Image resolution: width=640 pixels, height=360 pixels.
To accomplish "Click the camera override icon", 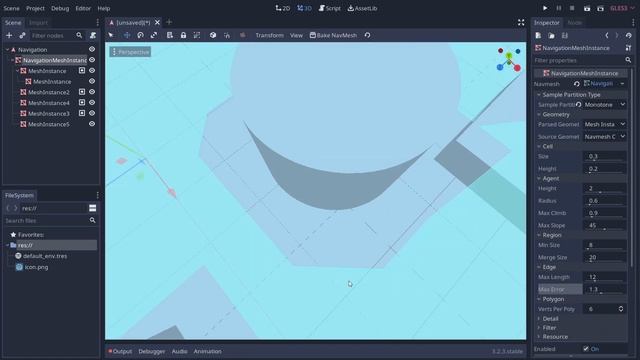I will point(242,36).
